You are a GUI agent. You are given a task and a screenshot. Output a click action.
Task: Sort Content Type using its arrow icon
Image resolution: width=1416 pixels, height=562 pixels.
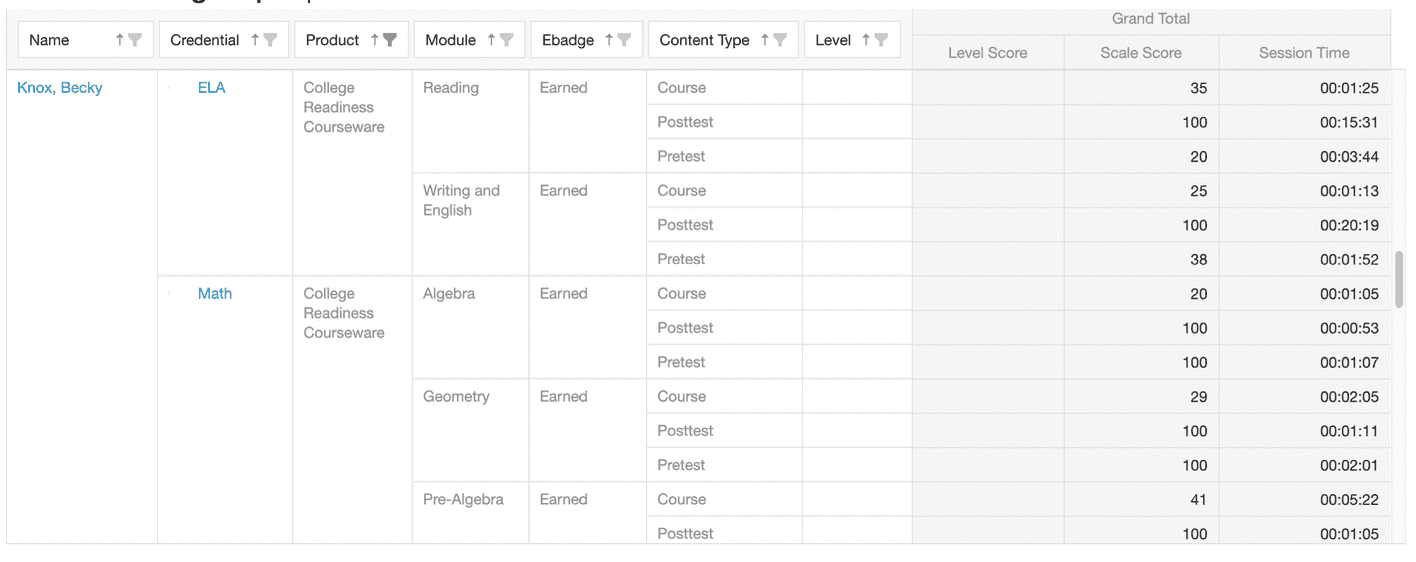click(x=765, y=40)
